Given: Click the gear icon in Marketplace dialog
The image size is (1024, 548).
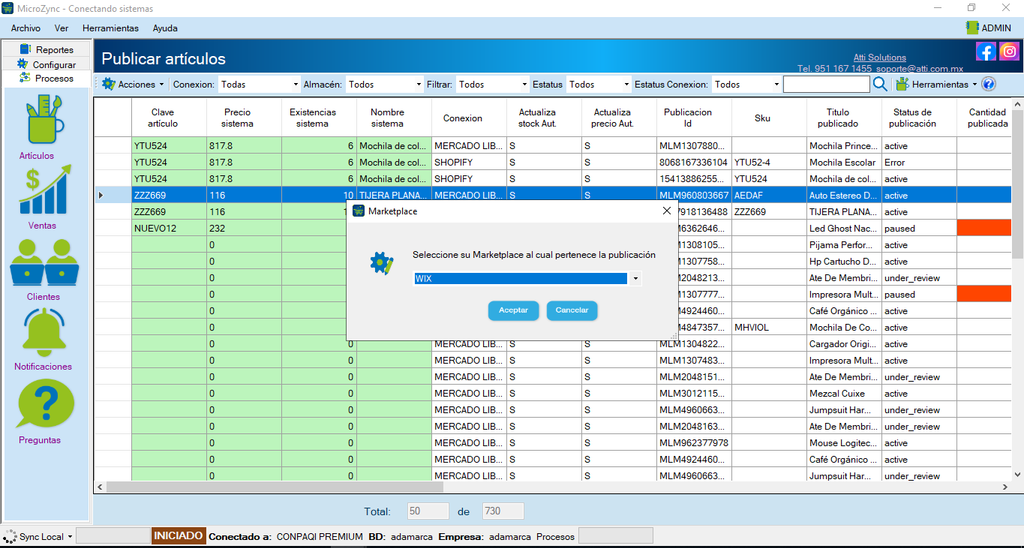Looking at the screenshot, I should pos(381,263).
